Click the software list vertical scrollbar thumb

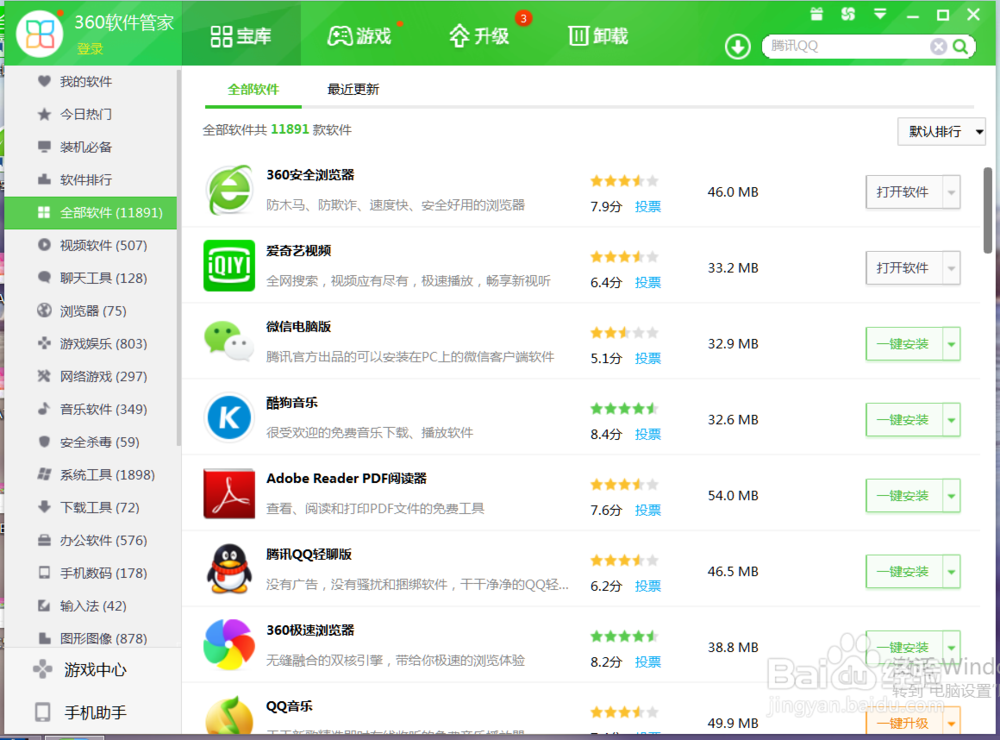pos(988,211)
